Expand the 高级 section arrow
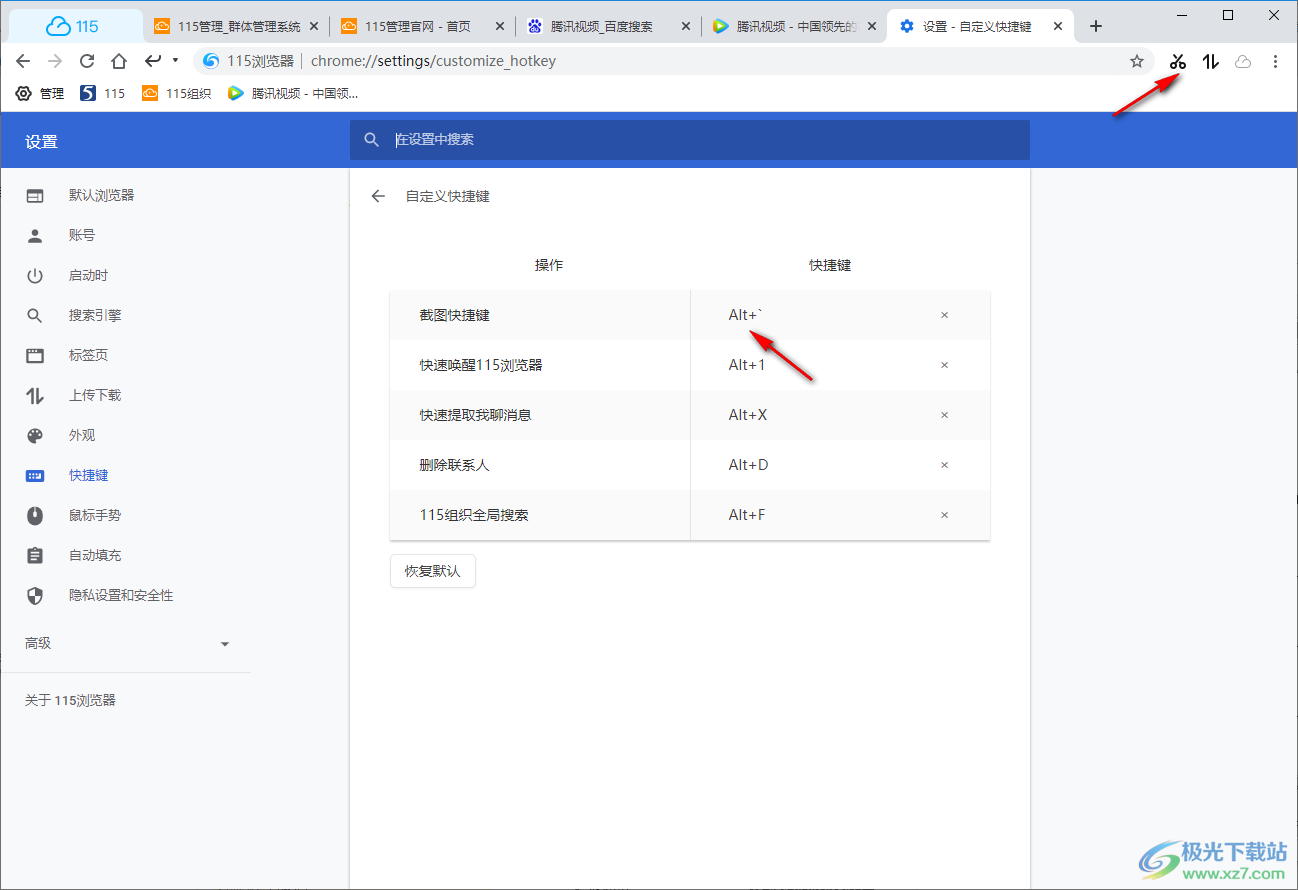Image resolution: width=1298 pixels, height=890 pixels. click(x=225, y=644)
